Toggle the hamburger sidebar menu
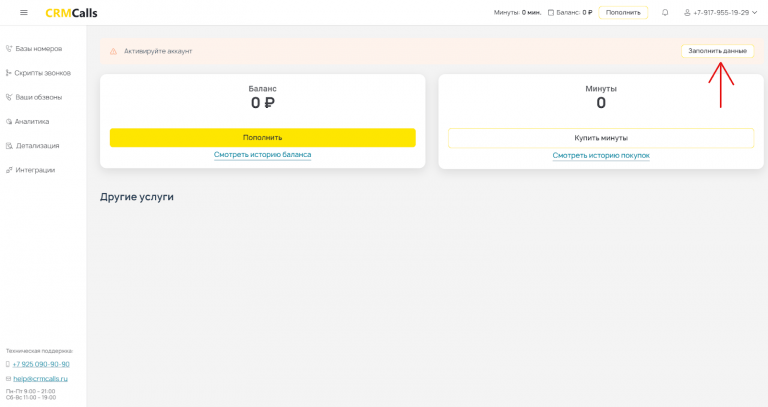The height and width of the screenshot is (407, 768). click(x=23, y=13)
